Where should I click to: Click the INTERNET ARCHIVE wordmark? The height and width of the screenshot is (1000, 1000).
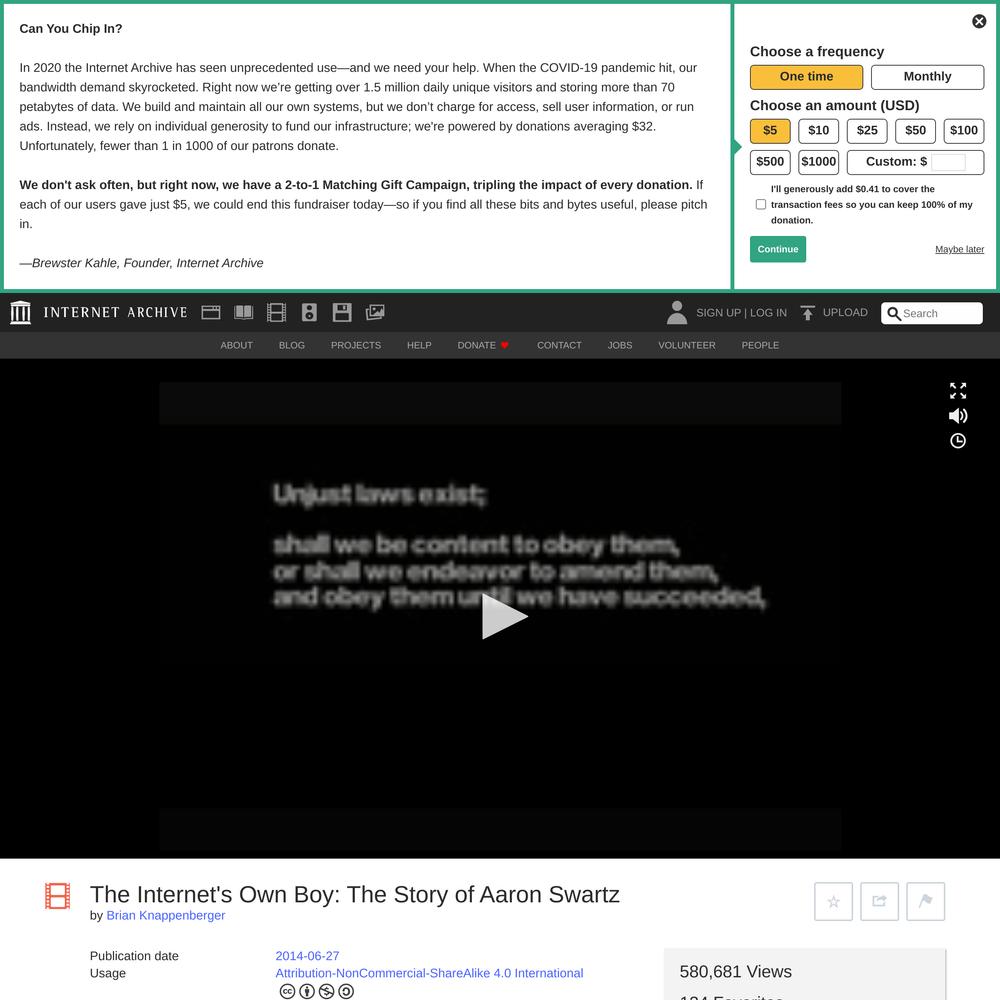click(x=115, y=312)
